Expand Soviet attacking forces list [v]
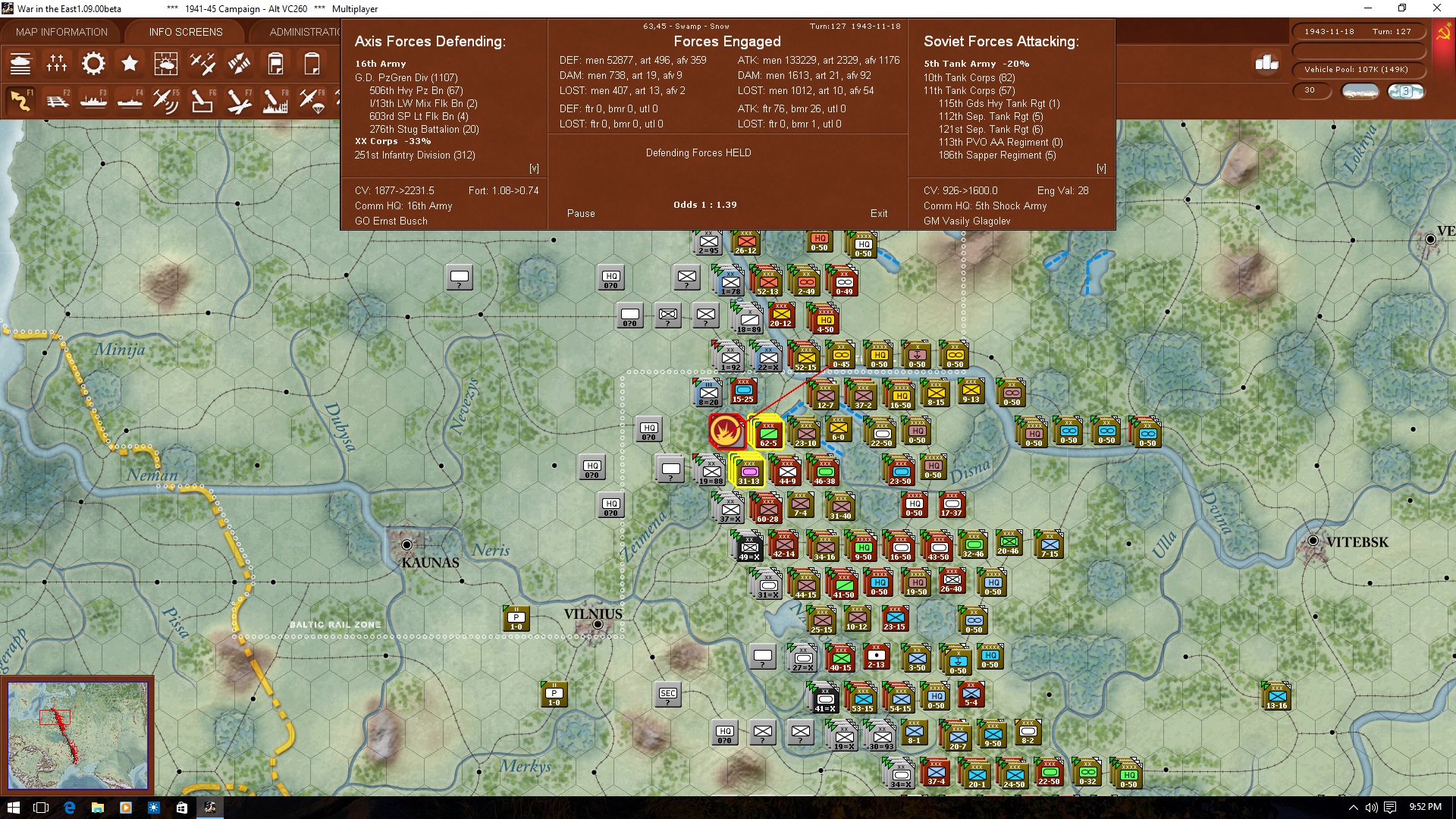The image size is (1456, 819). point(1101,168)
